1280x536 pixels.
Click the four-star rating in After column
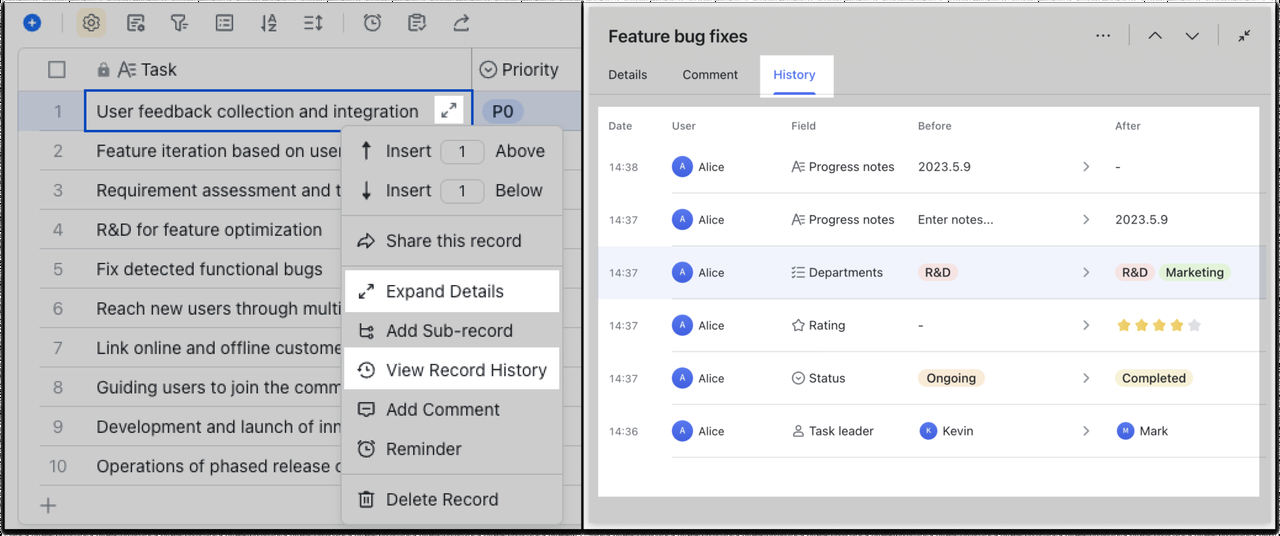coord(1159,325)
